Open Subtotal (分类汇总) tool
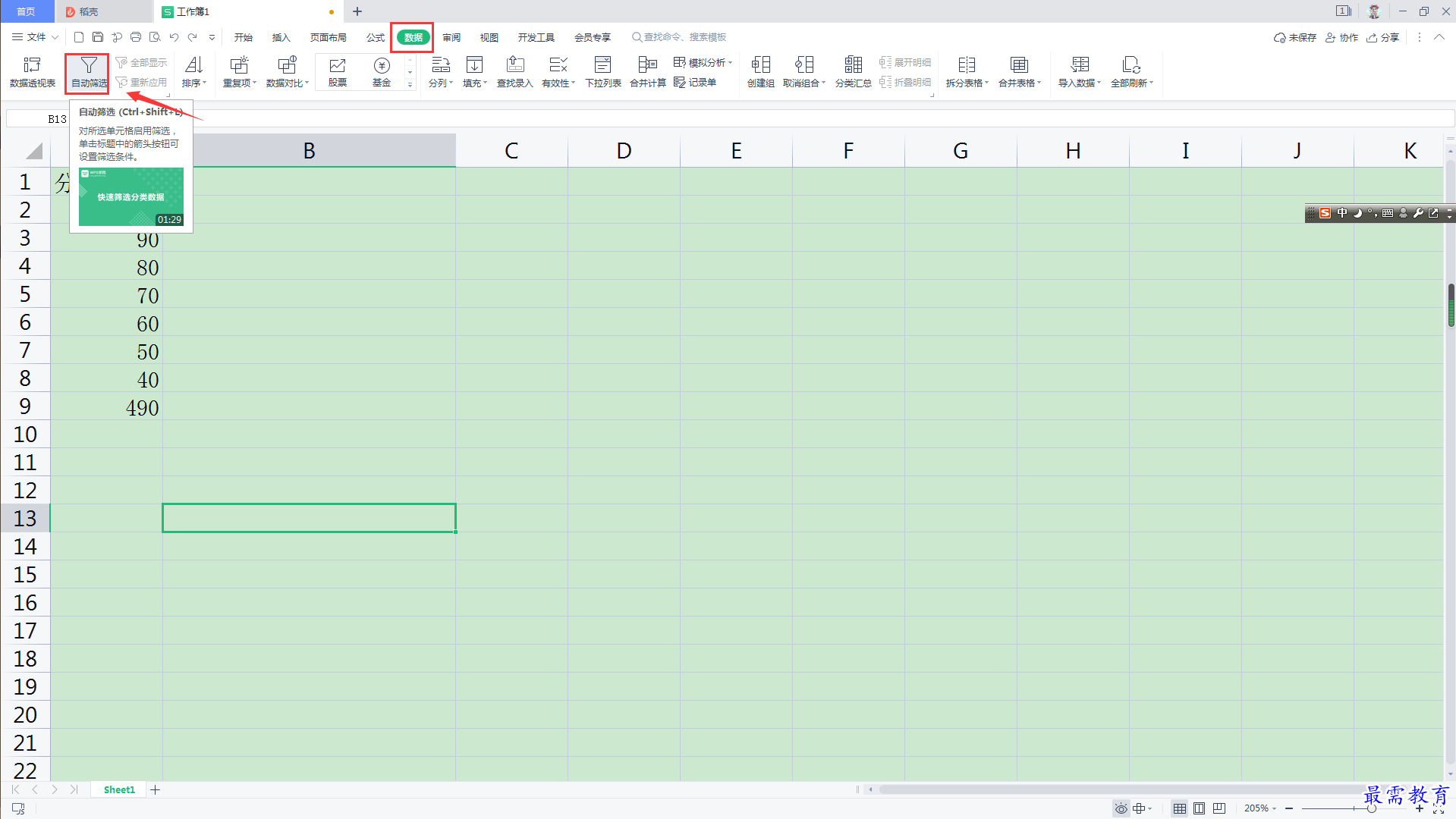 point(854,72)
